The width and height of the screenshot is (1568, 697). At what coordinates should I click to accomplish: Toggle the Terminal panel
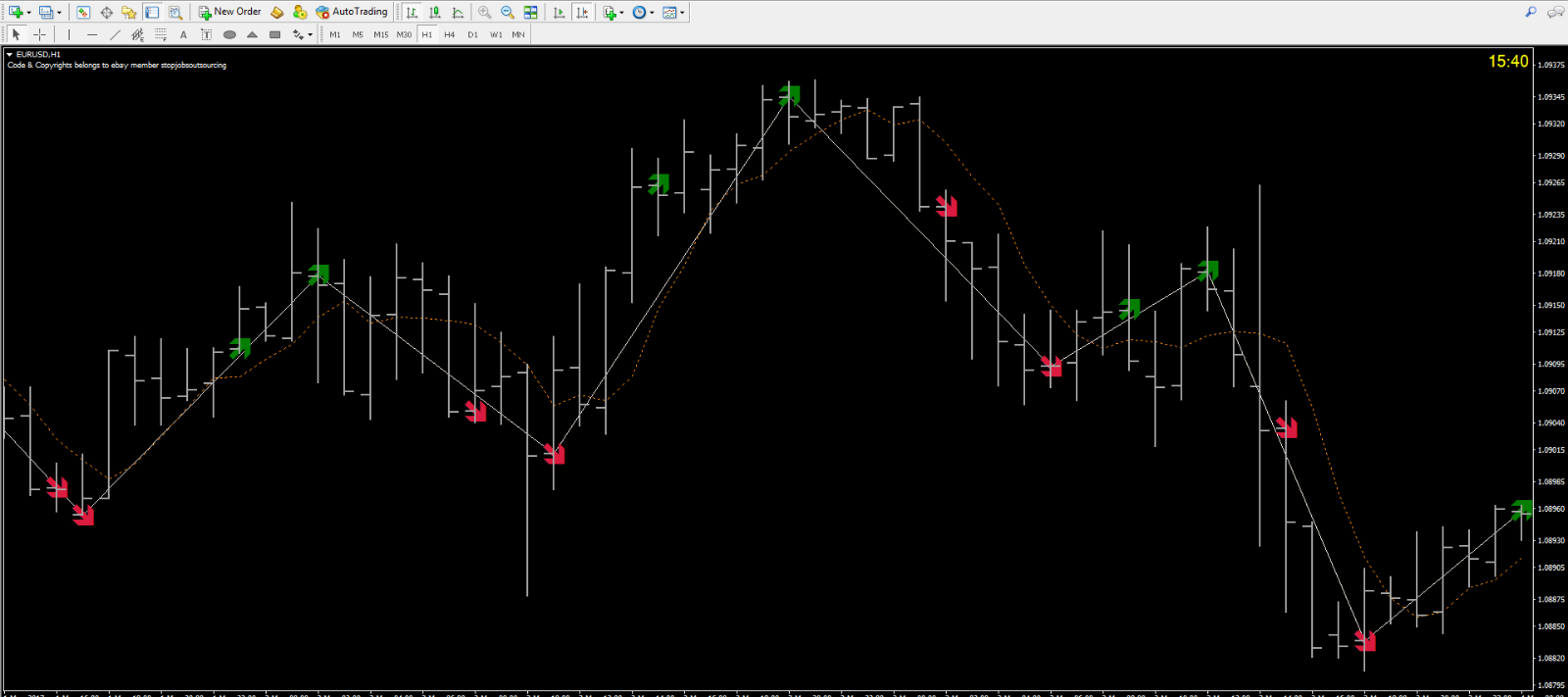click(x=152, y=12)
